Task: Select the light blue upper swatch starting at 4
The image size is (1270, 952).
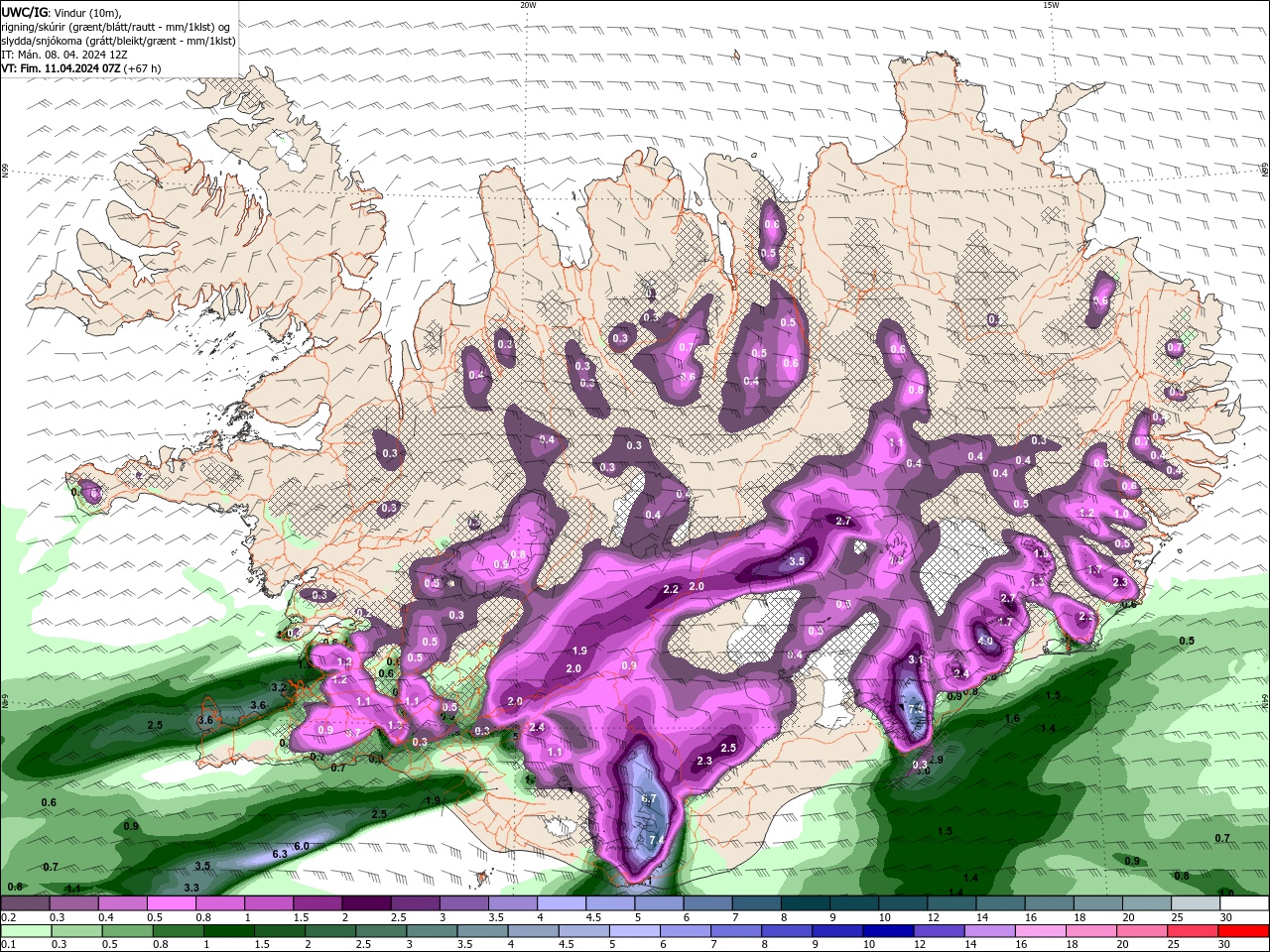Action: pyautogui.click(x=562, y=903)
